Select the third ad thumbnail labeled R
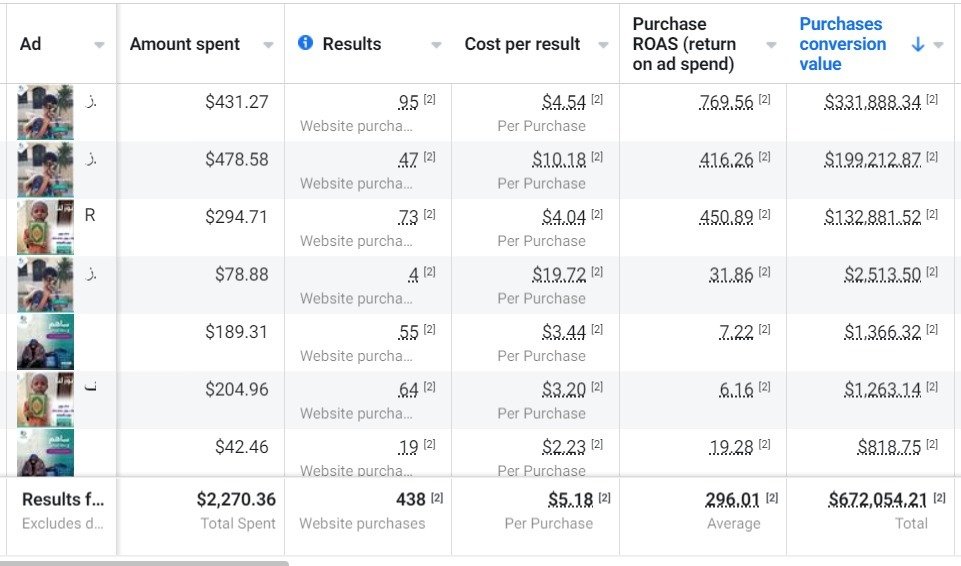Screen dimensions: 961x566 click(45, 227)
